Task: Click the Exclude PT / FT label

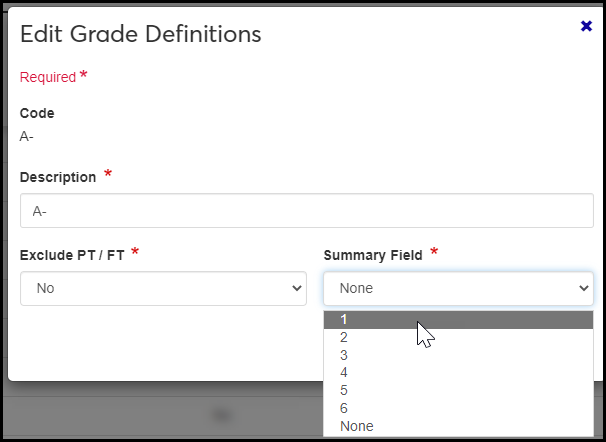Action: (72, 255)
